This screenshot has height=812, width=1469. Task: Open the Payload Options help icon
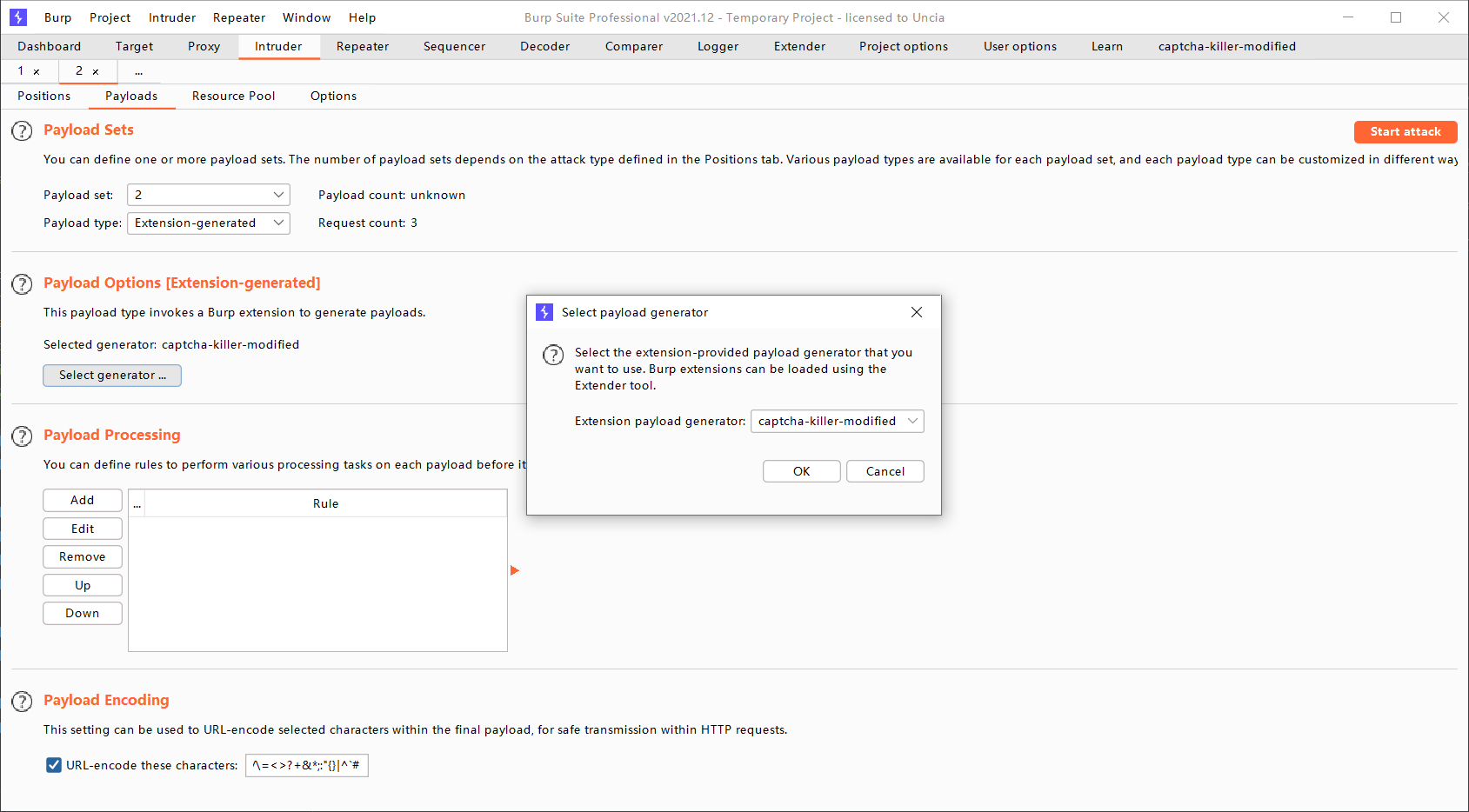22,284
